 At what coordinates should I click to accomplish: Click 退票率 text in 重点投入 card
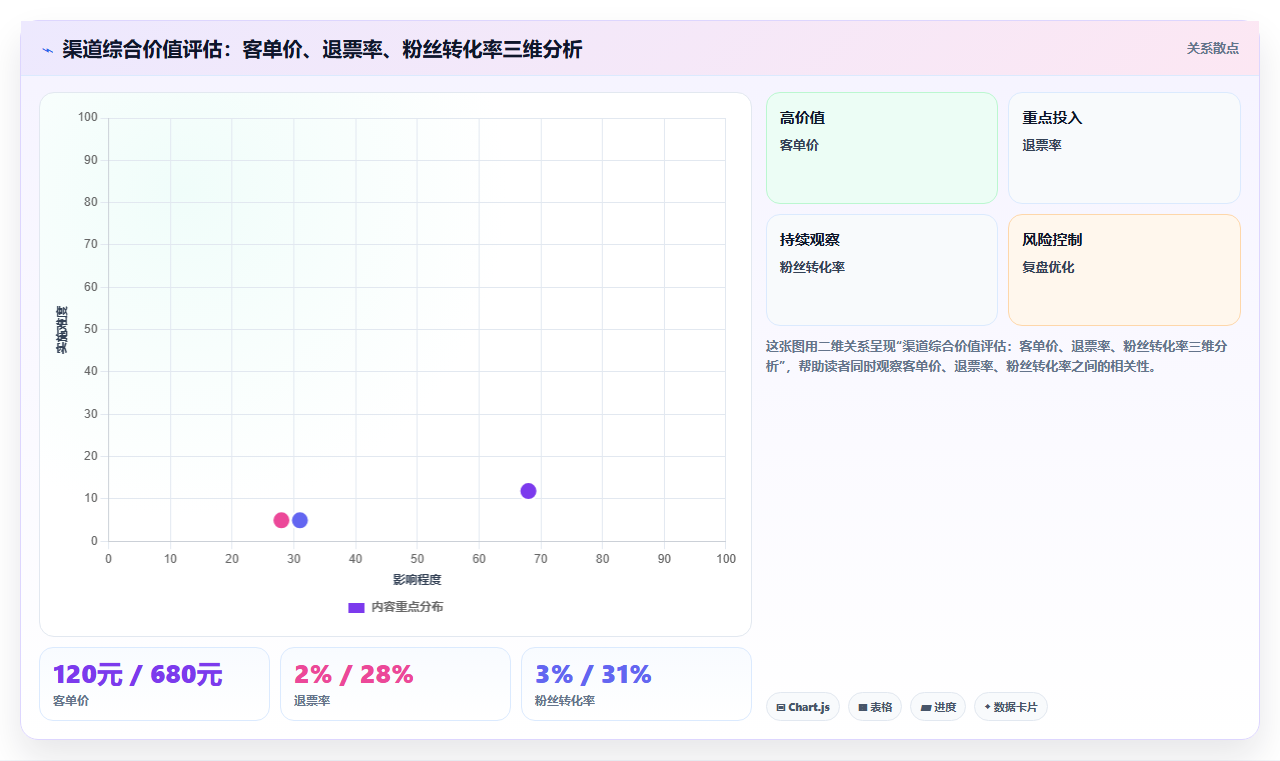(x=1042, y=145)
